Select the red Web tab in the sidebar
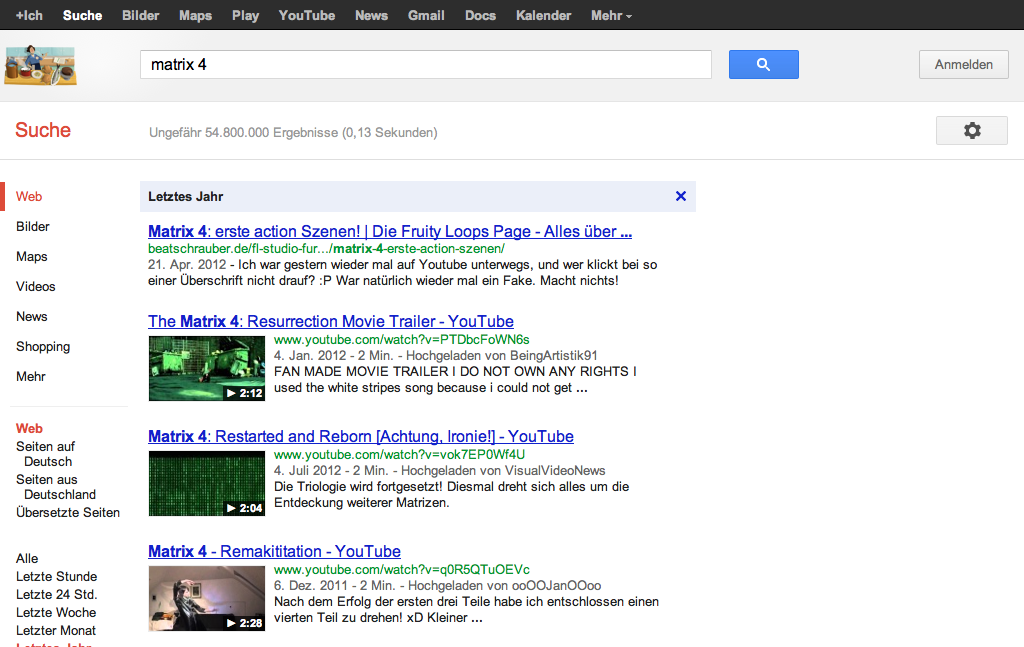 pos(29,197)
